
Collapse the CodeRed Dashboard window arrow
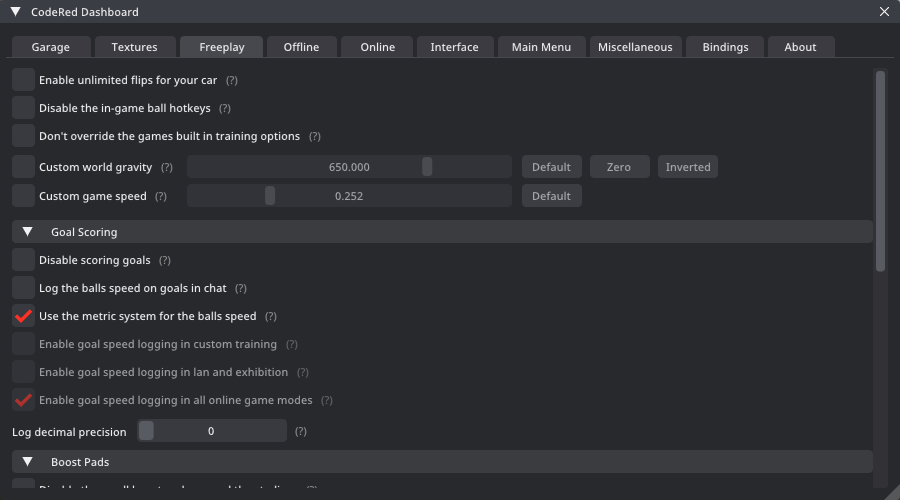pyautogui.click(x=16, y=12)
